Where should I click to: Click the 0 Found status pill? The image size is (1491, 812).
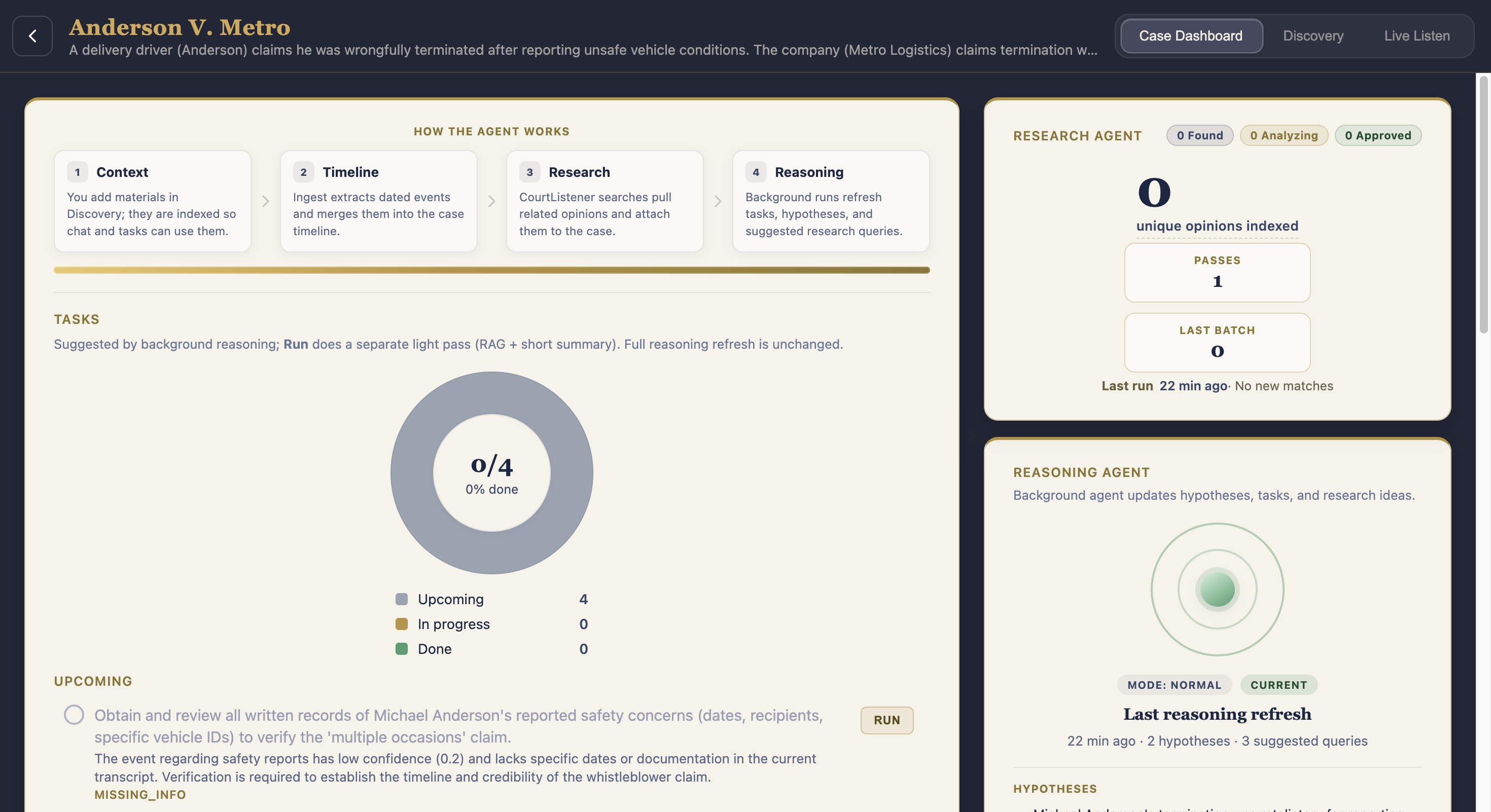pos(1199,135)
